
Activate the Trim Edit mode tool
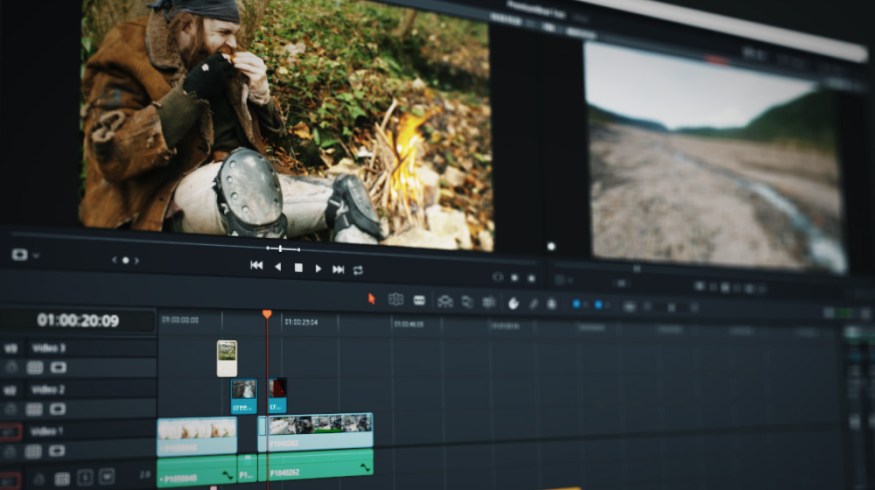(x=396, y=299)
